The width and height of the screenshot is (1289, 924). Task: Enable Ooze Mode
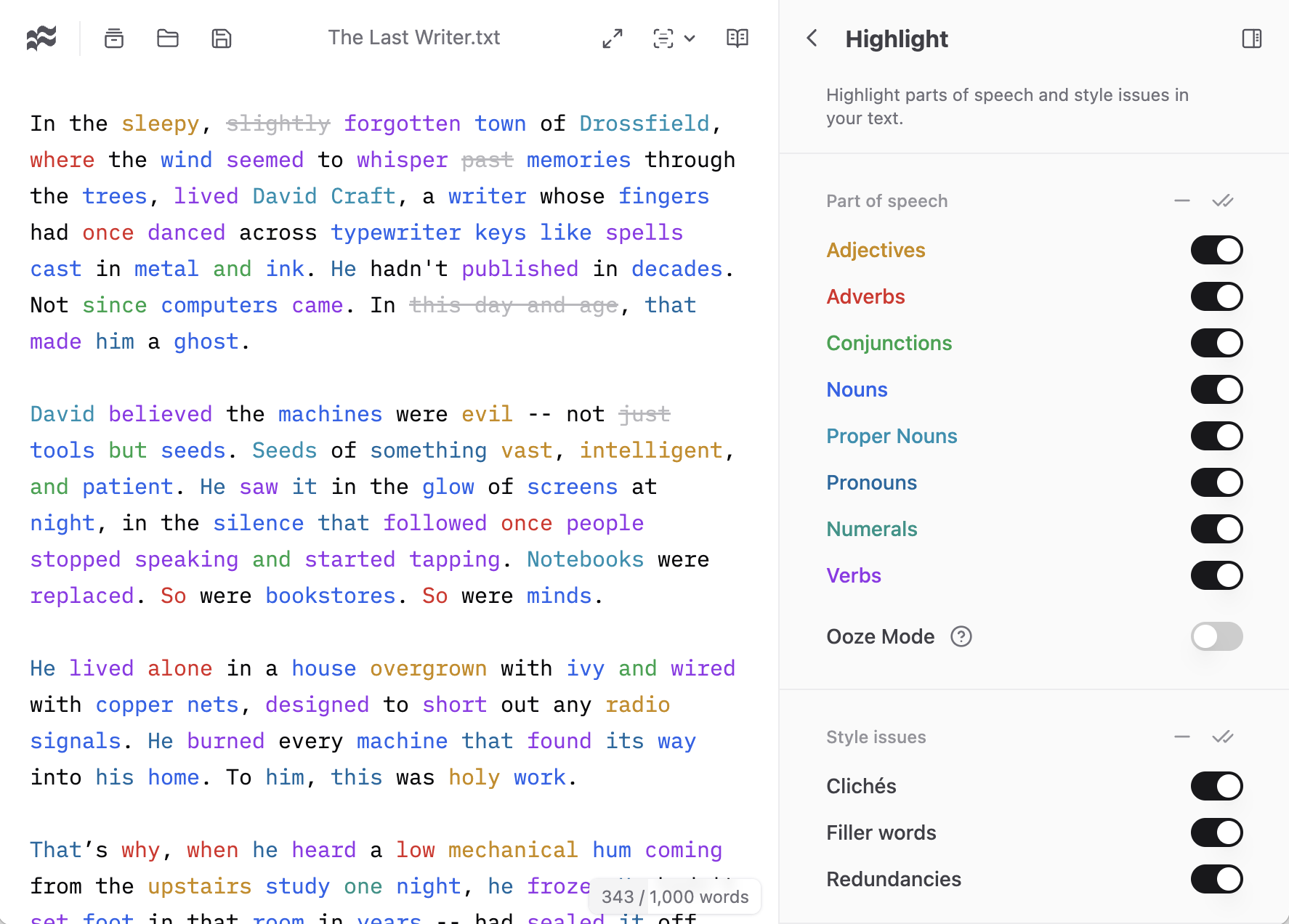[x=1216, y=636]
